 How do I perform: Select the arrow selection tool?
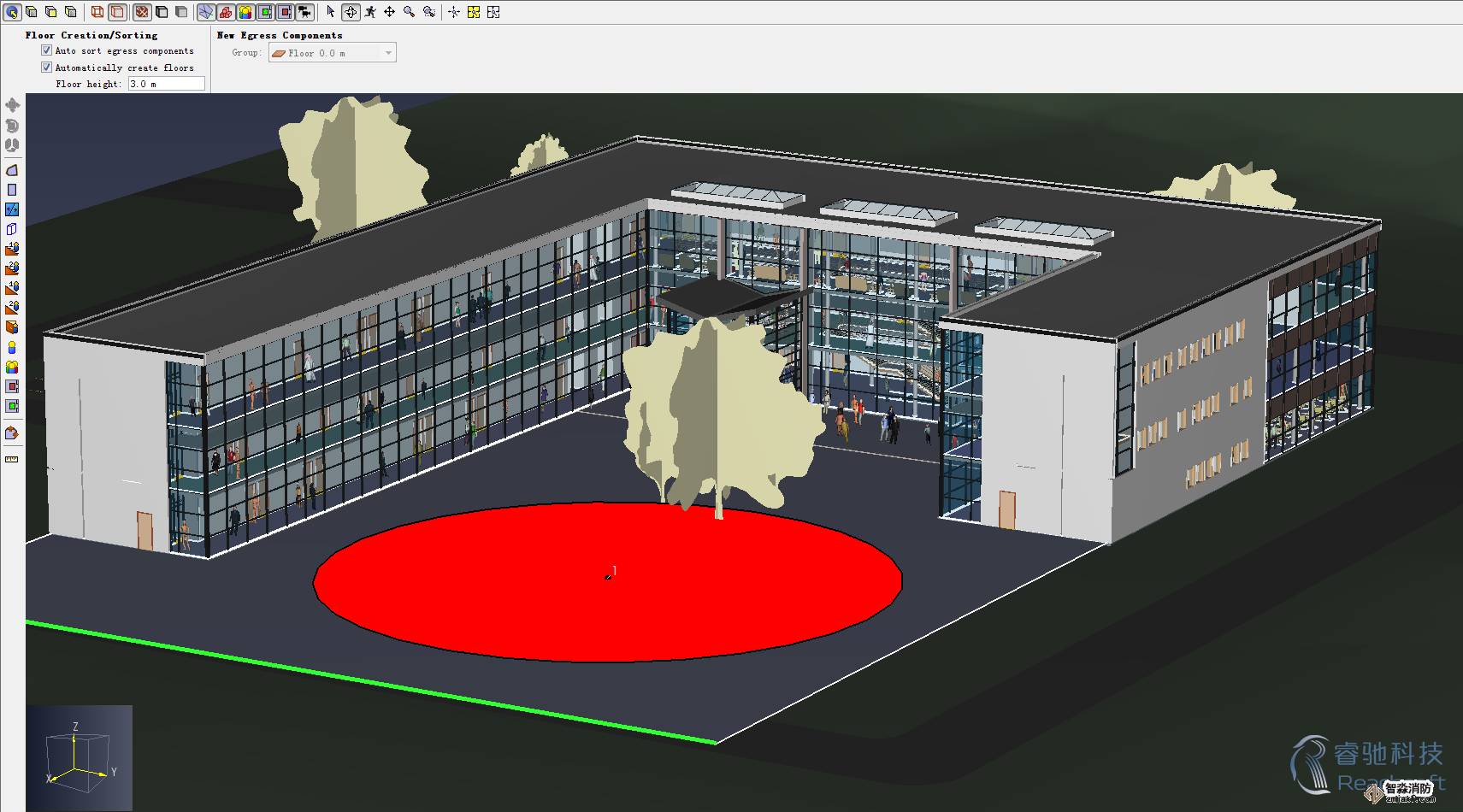(x=331, y=12)
